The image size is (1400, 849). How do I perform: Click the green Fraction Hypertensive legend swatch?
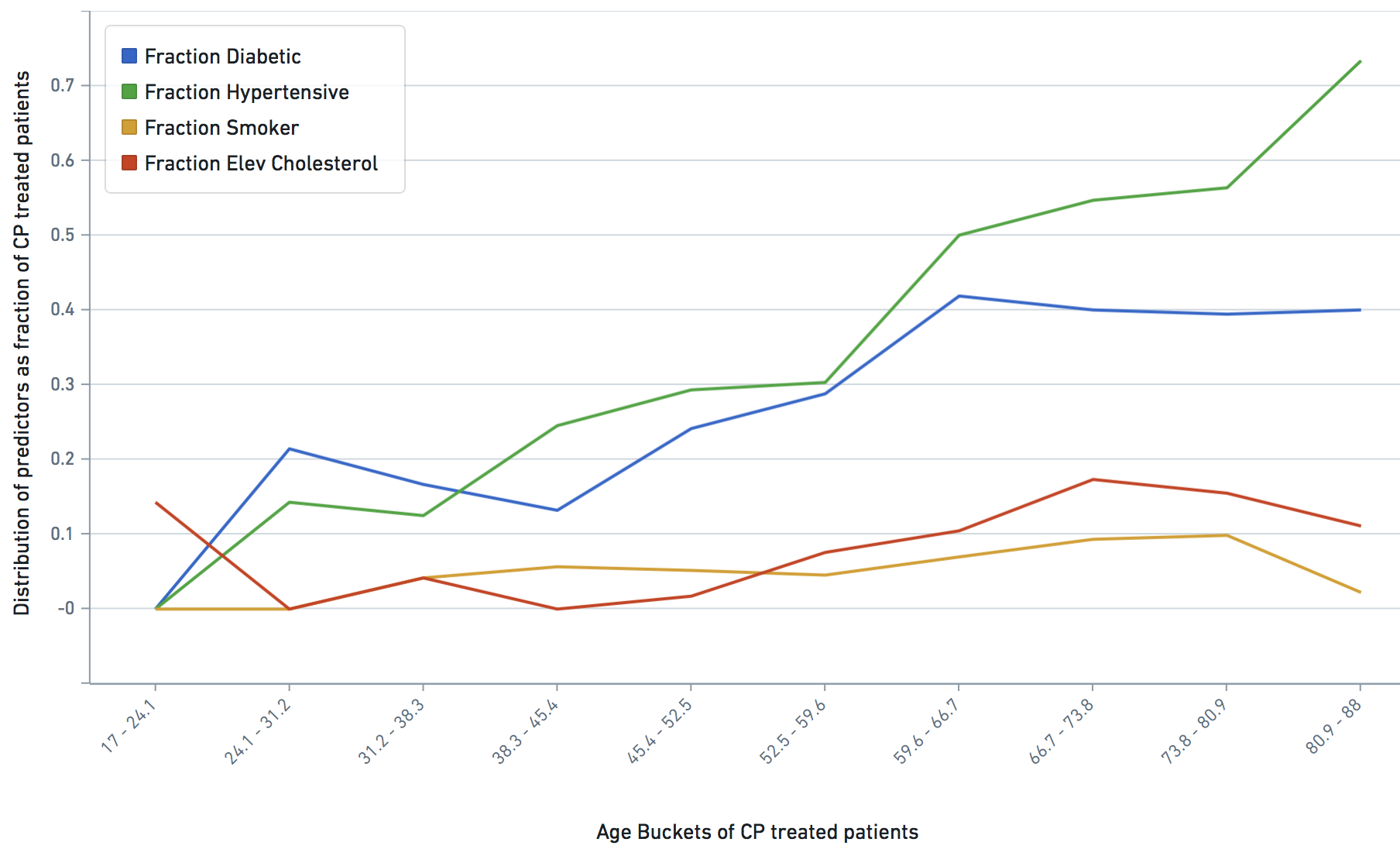coord(129,91)
